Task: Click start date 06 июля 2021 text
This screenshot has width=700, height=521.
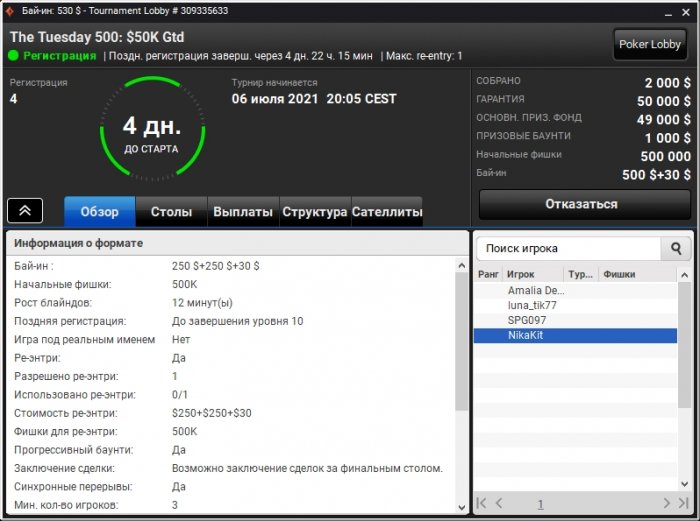Action: [275, 99]
